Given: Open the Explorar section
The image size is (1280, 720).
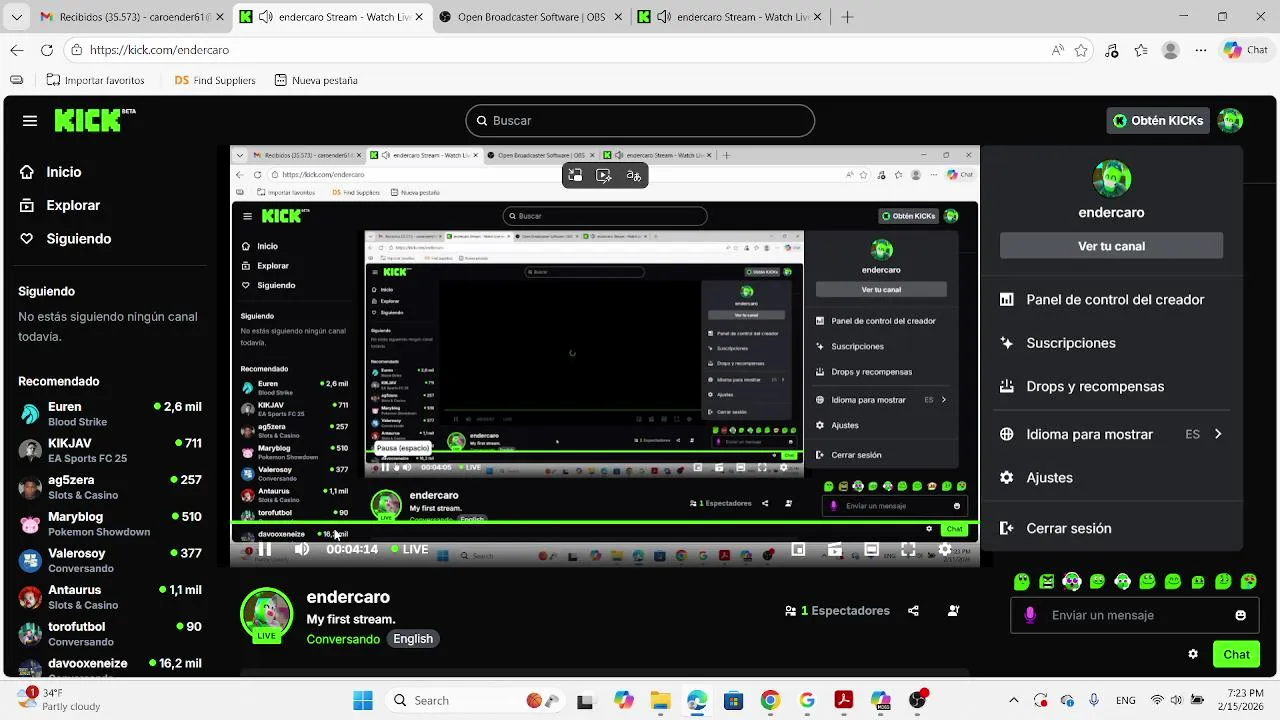Looking at the screenshot, I should click(60, 205).
